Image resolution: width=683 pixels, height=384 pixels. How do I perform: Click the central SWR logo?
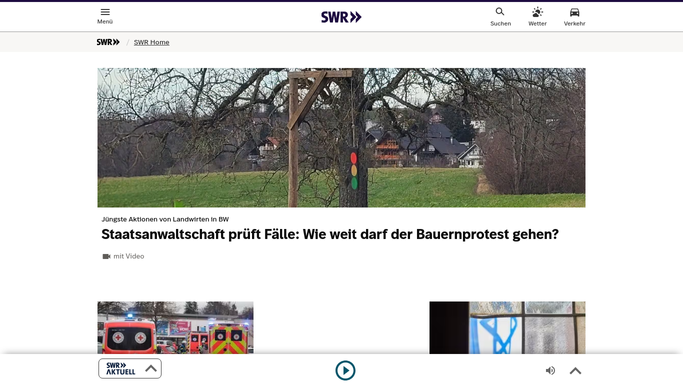(341, 17)
